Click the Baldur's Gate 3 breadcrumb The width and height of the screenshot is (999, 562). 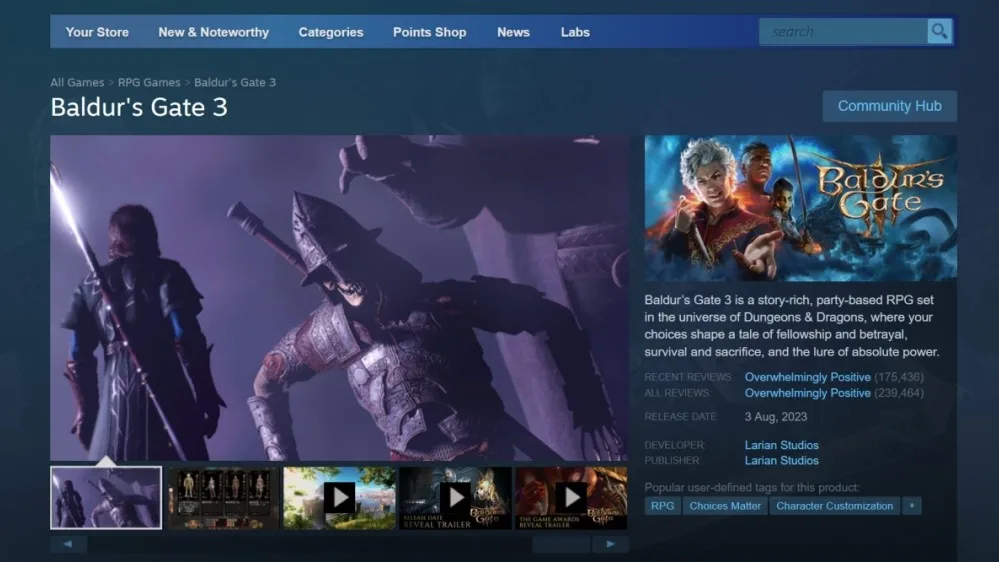click(x=235, y=82)
